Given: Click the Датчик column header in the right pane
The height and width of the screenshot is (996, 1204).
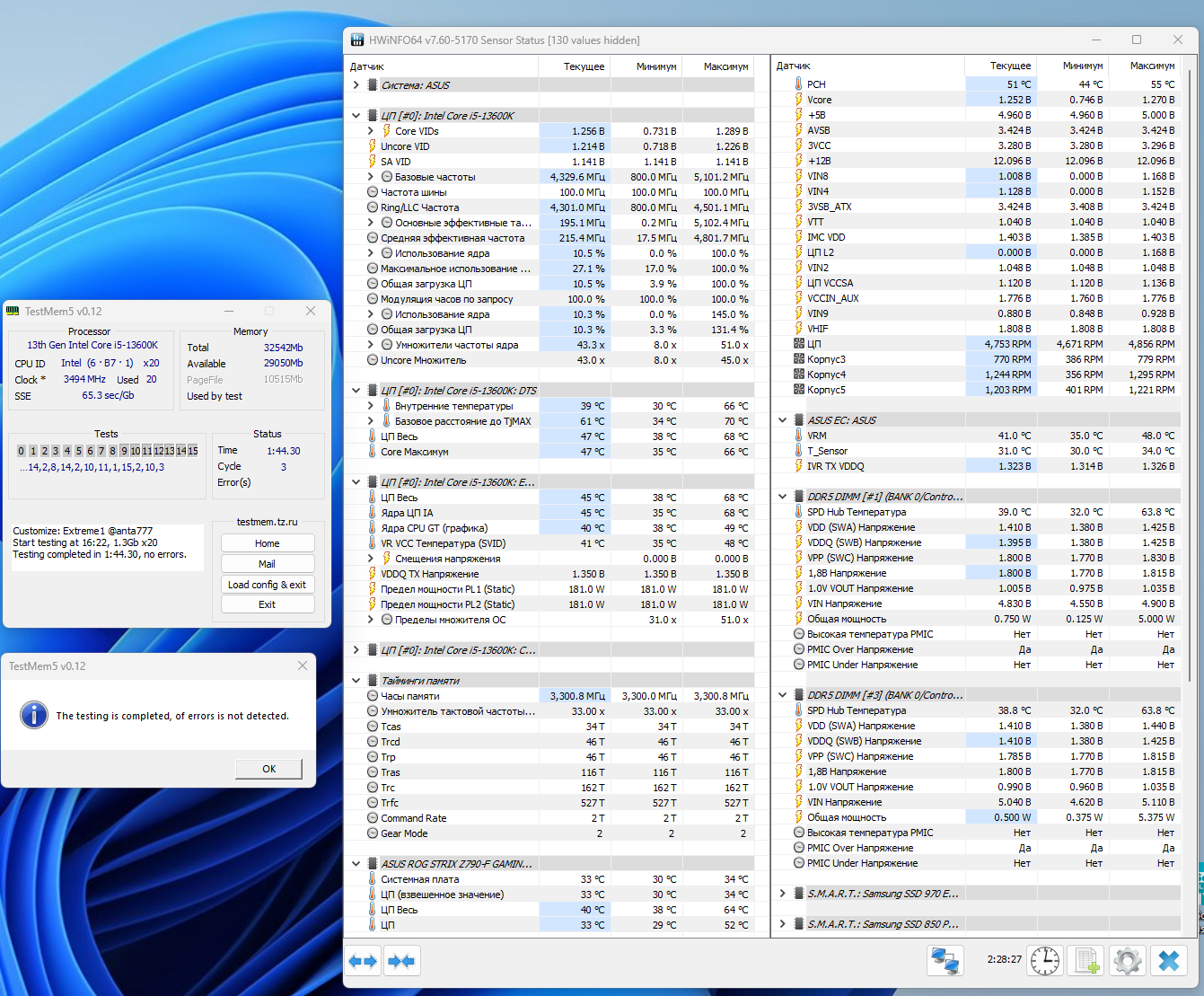Looking at the screenshot, I should point(868,66).
